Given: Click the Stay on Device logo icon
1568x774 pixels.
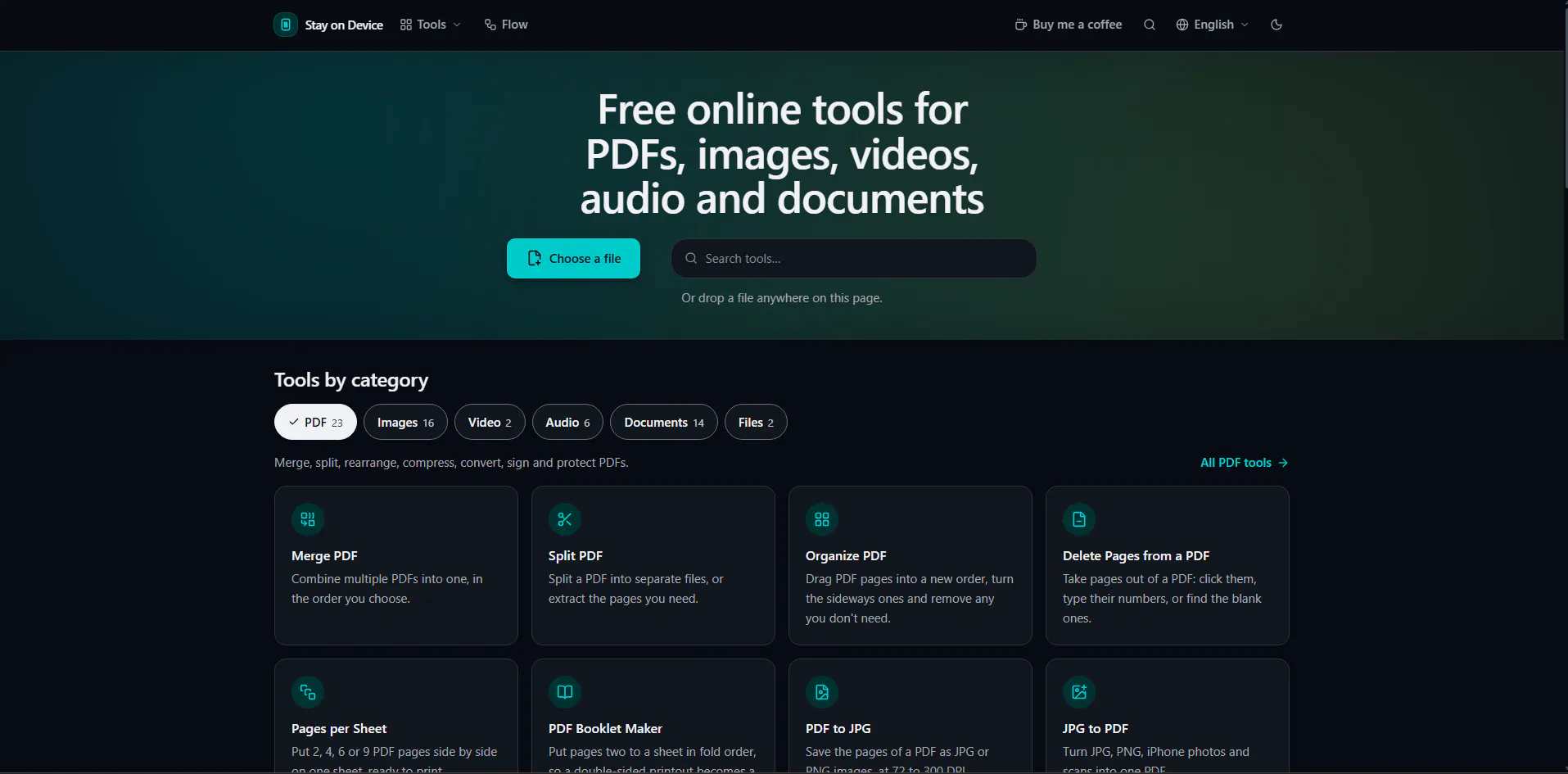Looking at the screenshot, I should (286, 25).
